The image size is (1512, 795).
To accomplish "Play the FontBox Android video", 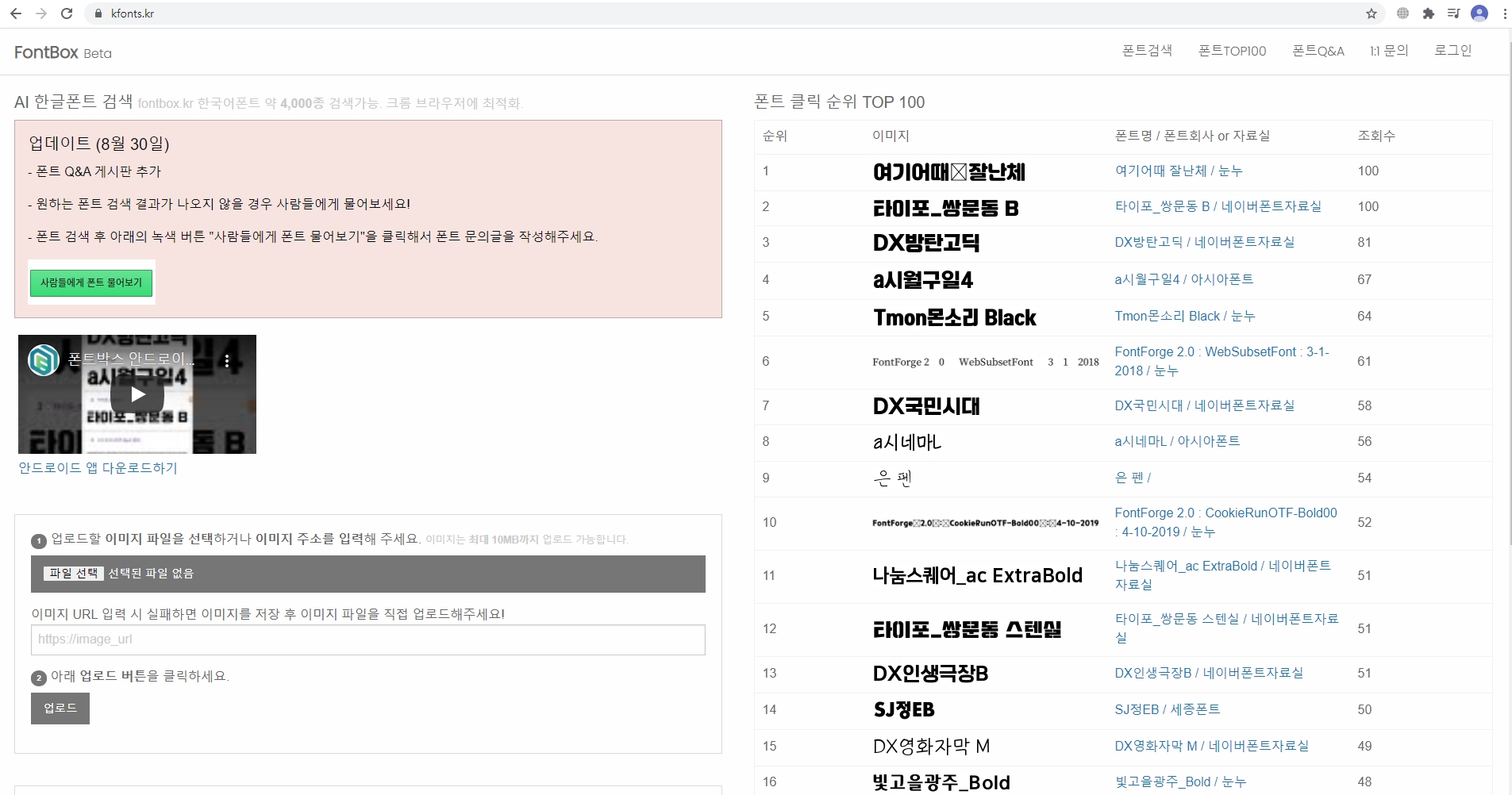I will [137, 394].
